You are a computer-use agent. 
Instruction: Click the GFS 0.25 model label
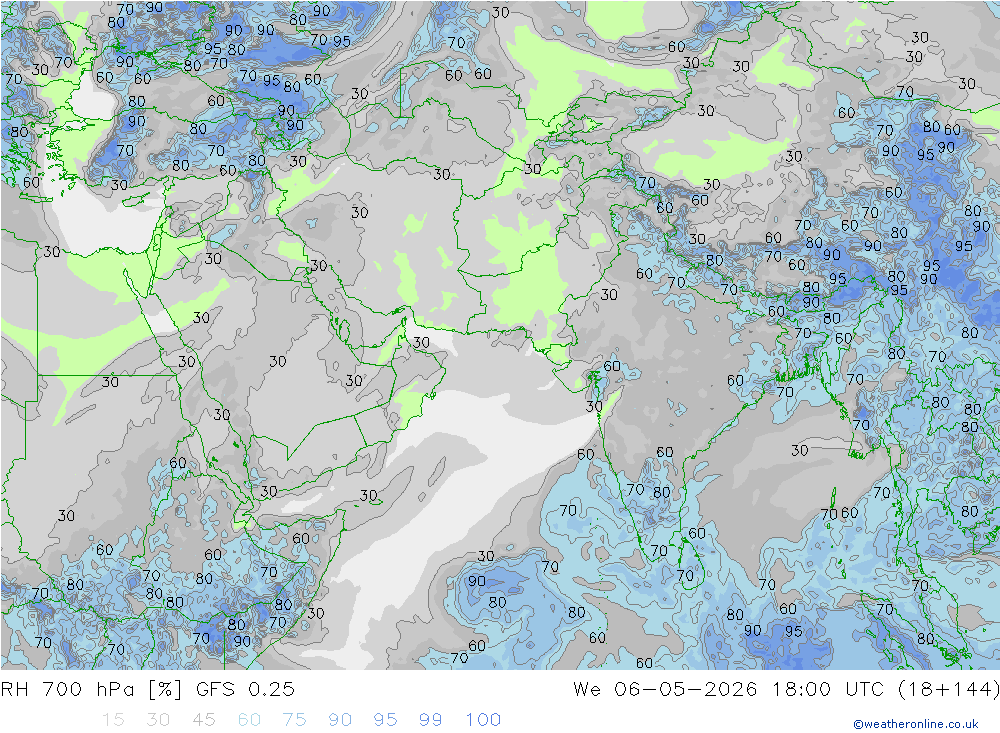pyautogui.click(x=246, y=689)
